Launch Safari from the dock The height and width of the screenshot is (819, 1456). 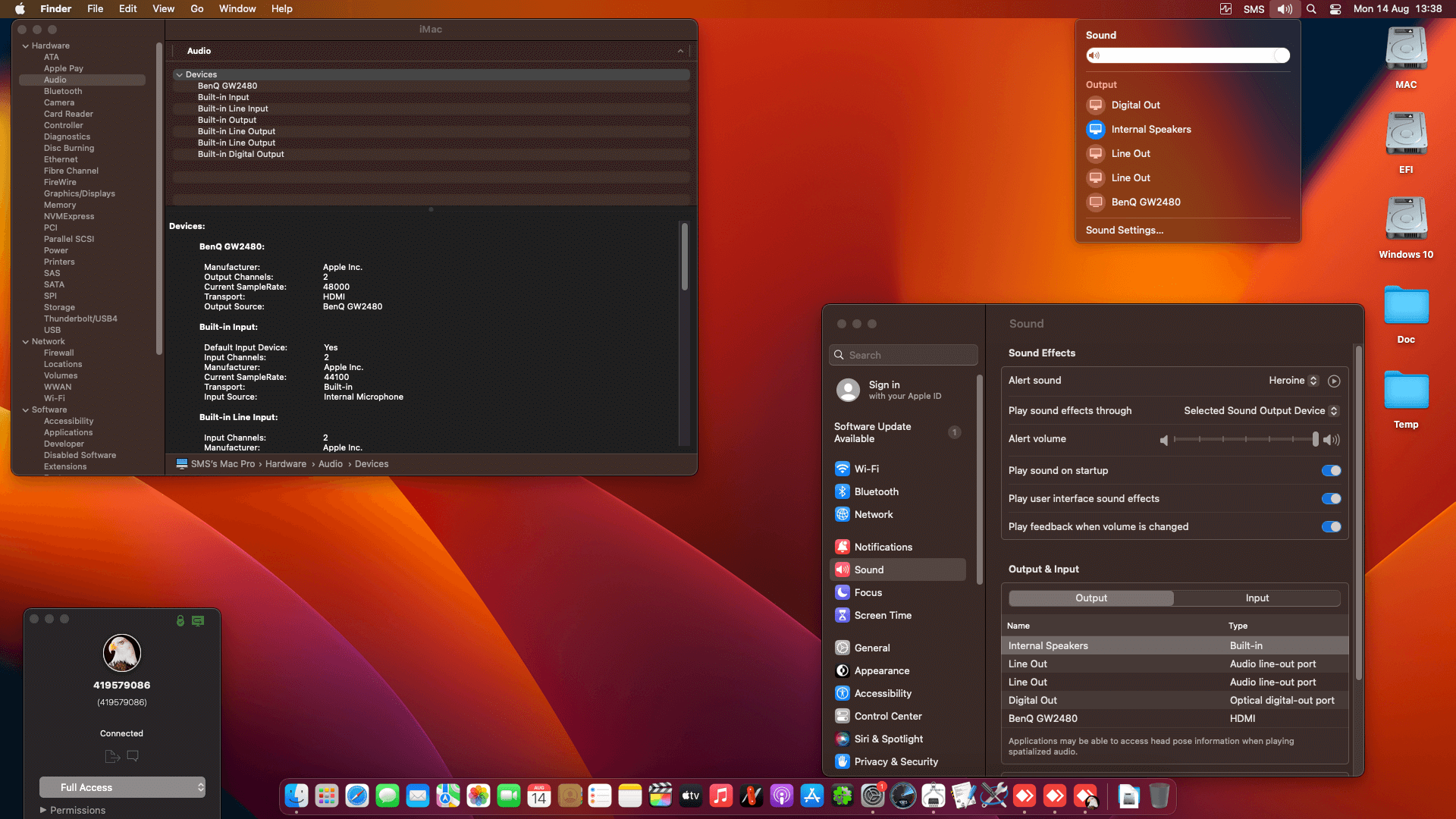[x=357, y=795]
